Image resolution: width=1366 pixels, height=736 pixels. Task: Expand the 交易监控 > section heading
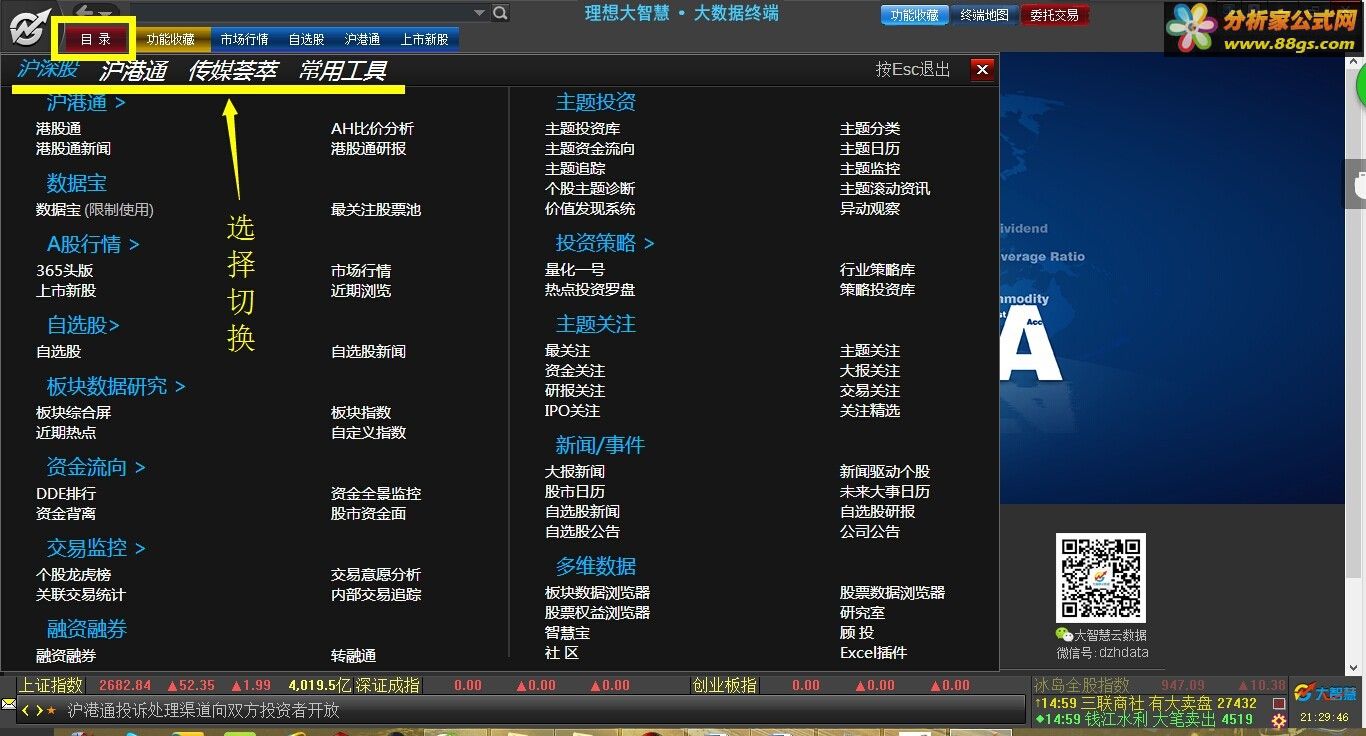(96, 548)
